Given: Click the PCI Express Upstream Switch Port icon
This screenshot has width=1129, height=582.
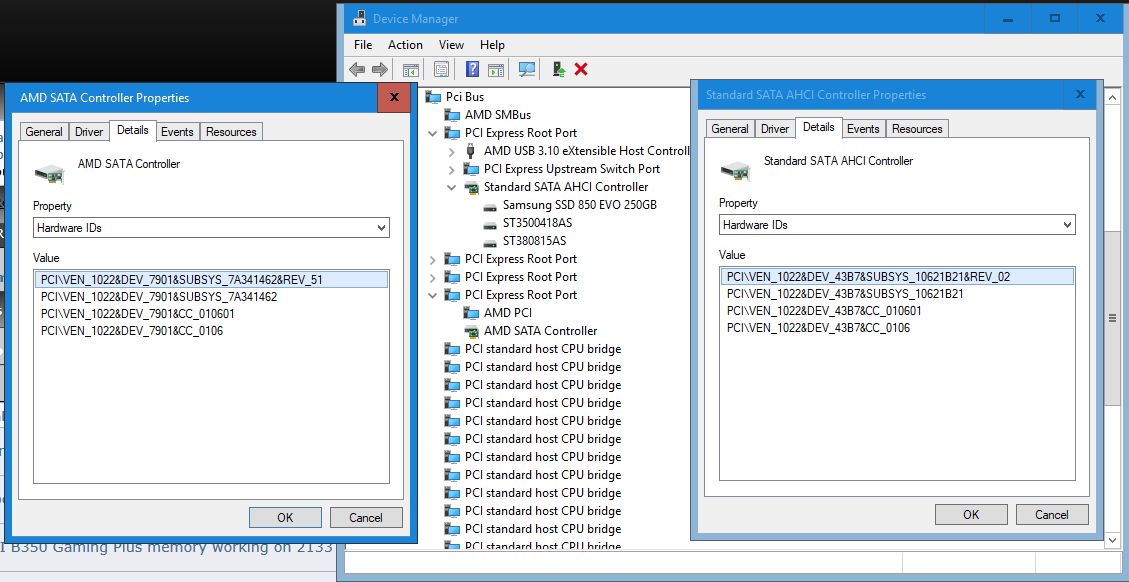Looking at the screenshot, I should (x=471, y=169).
